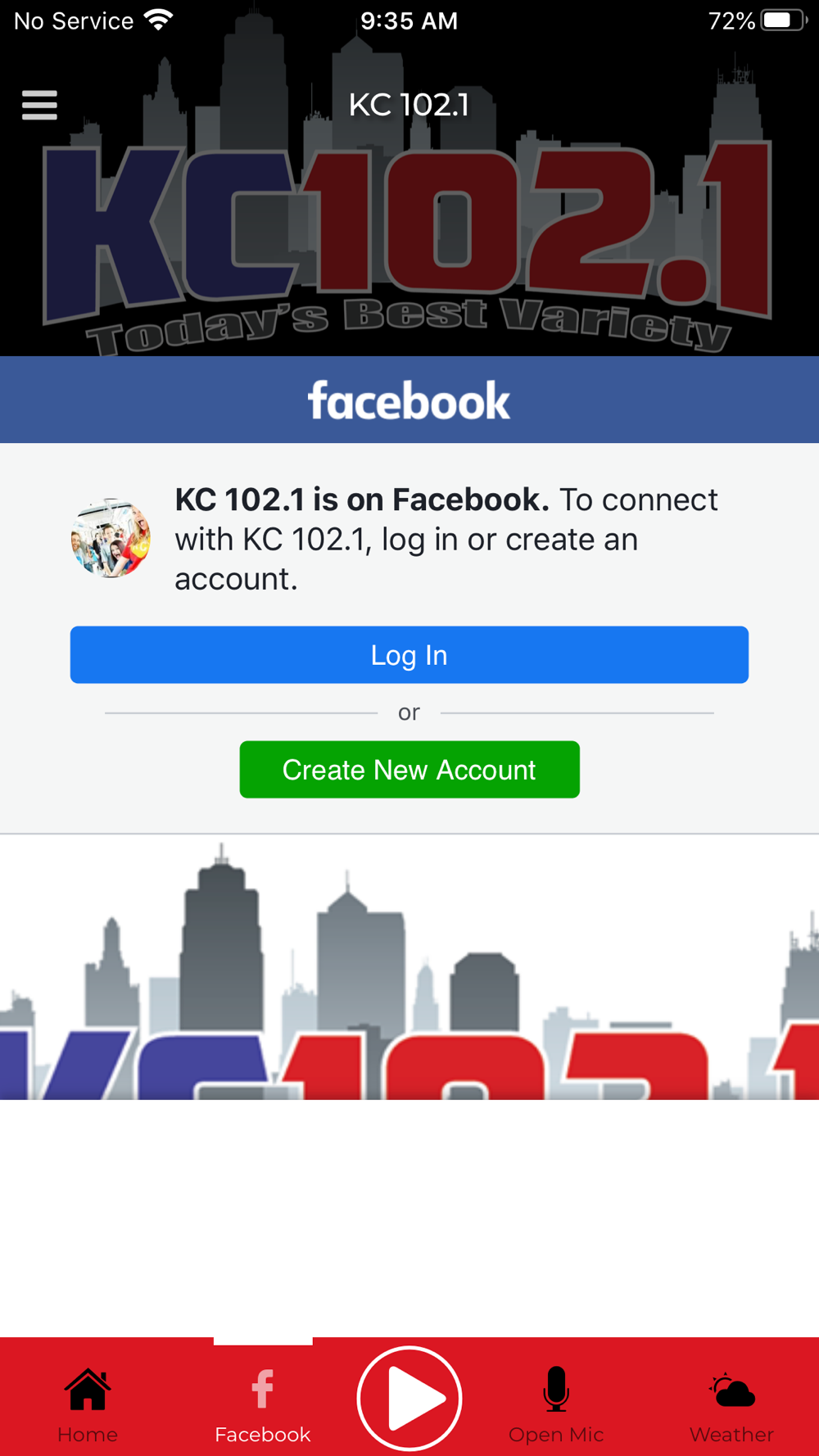
Task: Tap the Today's Best Variety banner logo
Action: click(408, 246)
